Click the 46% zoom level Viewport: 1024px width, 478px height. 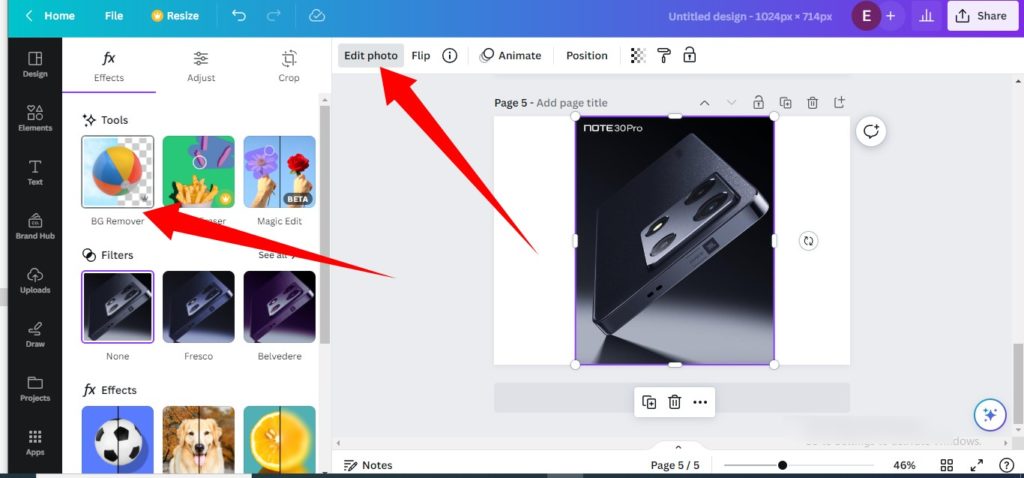point(904,465)
